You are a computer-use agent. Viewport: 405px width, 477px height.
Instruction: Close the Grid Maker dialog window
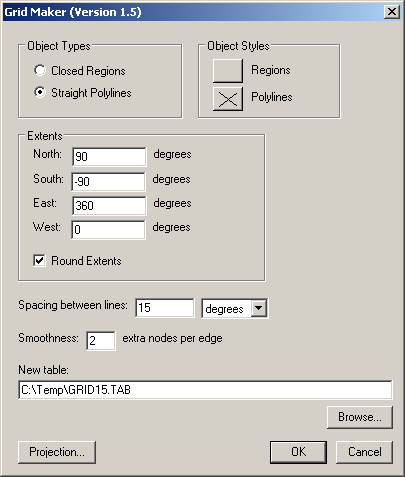click(392, 12)
